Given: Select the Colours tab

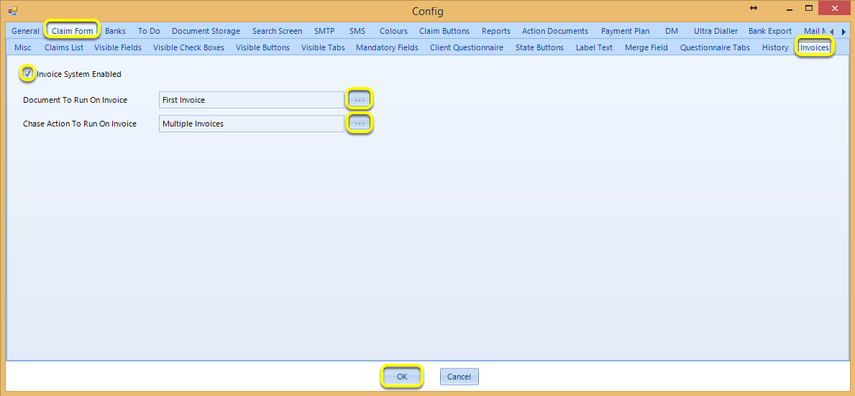Looking at the screenshot, I should tap(393, 31).
